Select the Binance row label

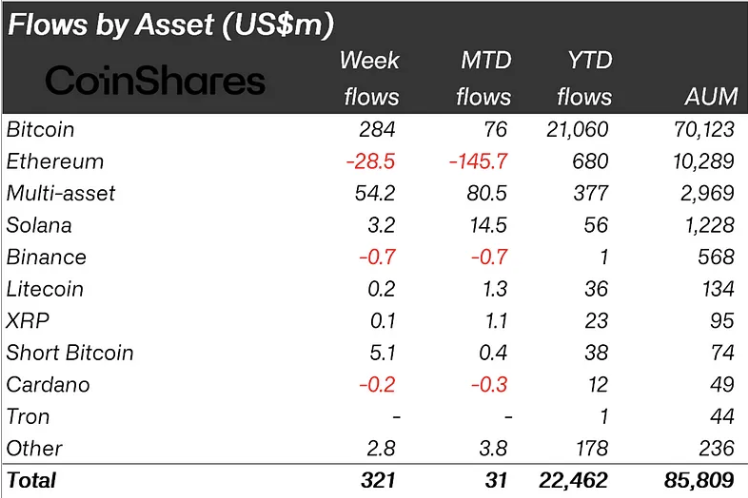[46, 257]
